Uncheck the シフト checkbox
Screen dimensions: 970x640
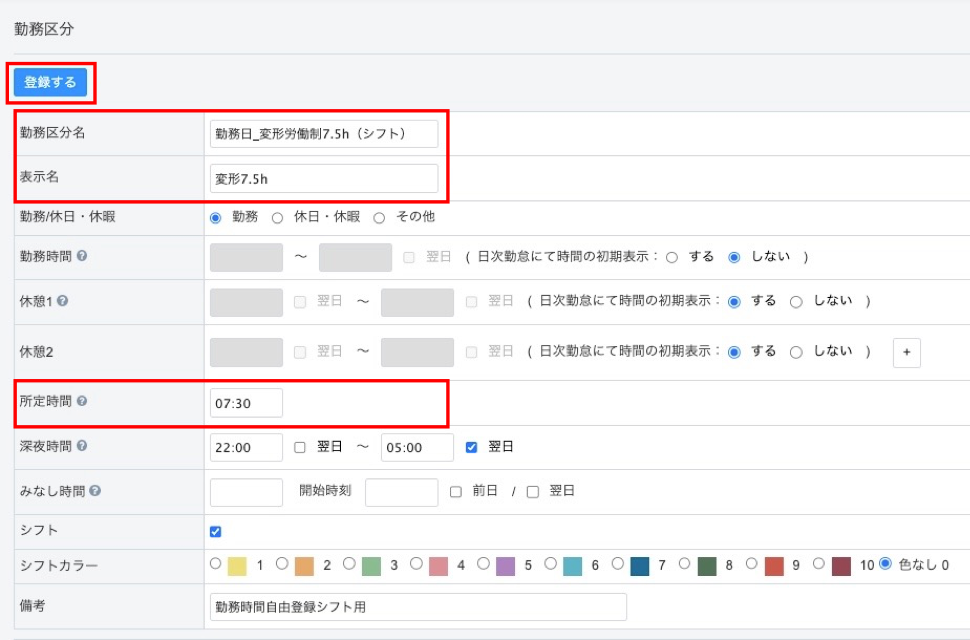click(x=216, y=531)
